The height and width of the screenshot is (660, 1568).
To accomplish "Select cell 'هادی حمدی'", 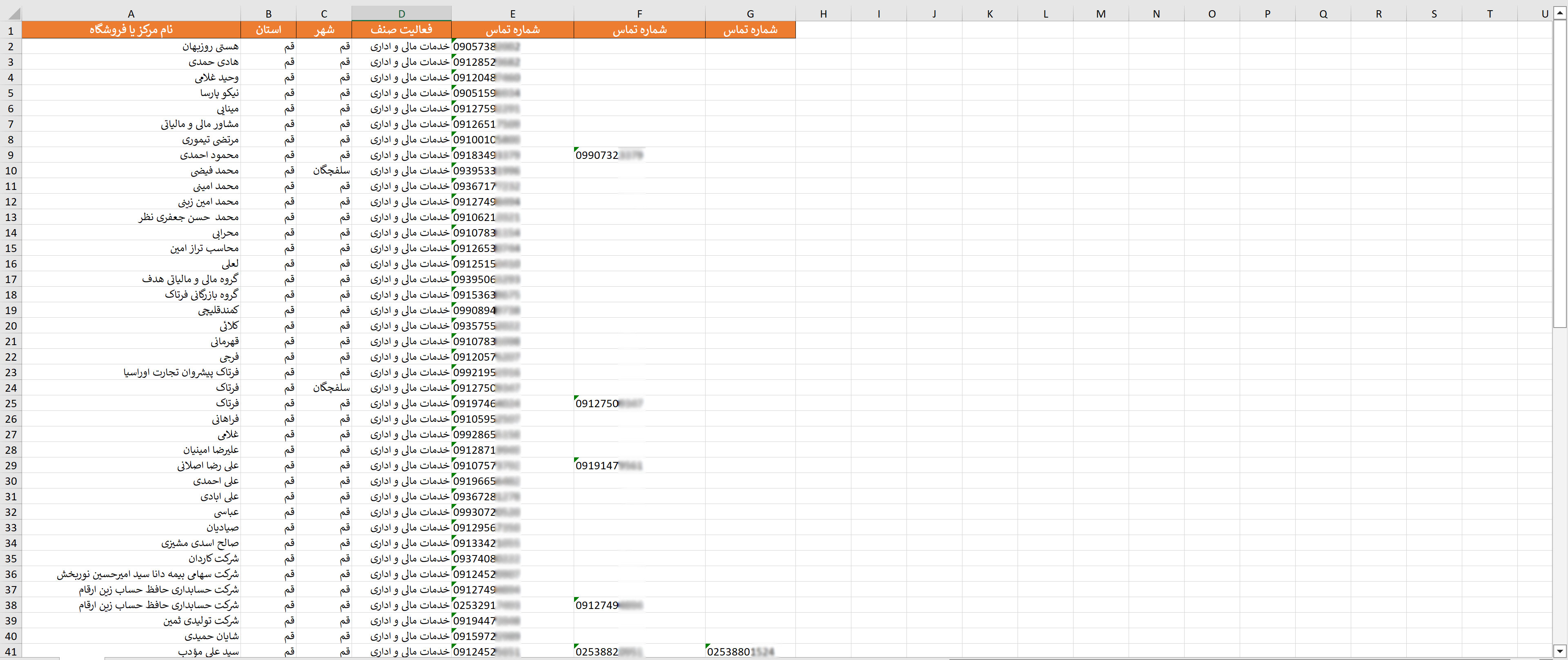I will [131, 62].
